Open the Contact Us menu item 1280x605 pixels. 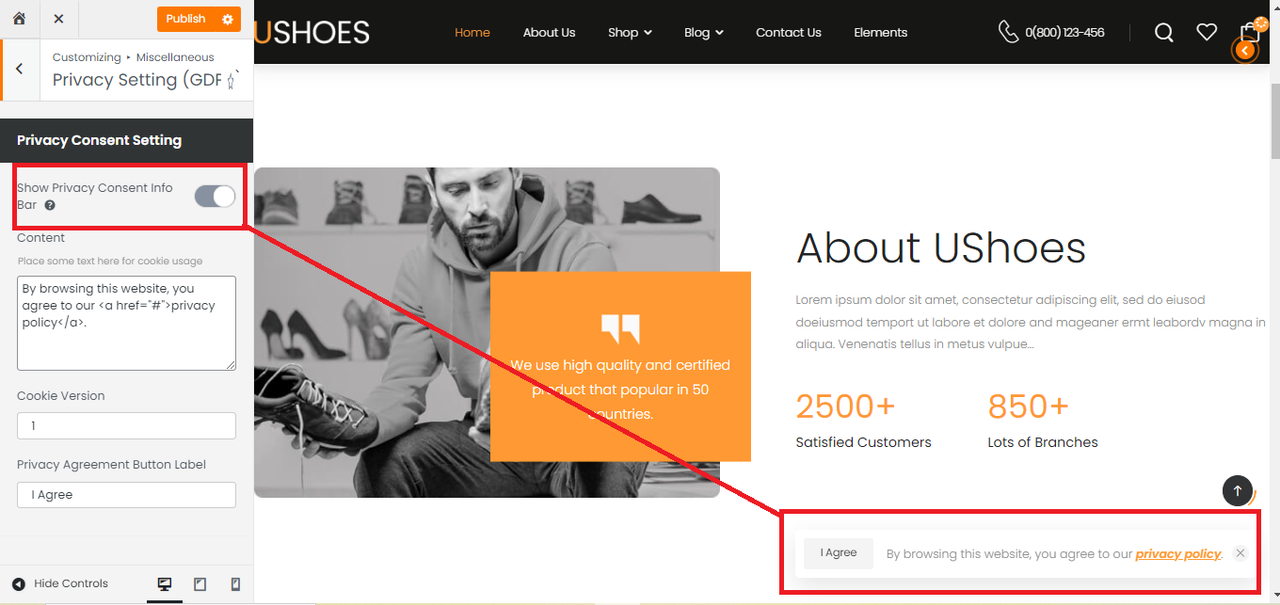pyautogui.click(x=788, y=32)
